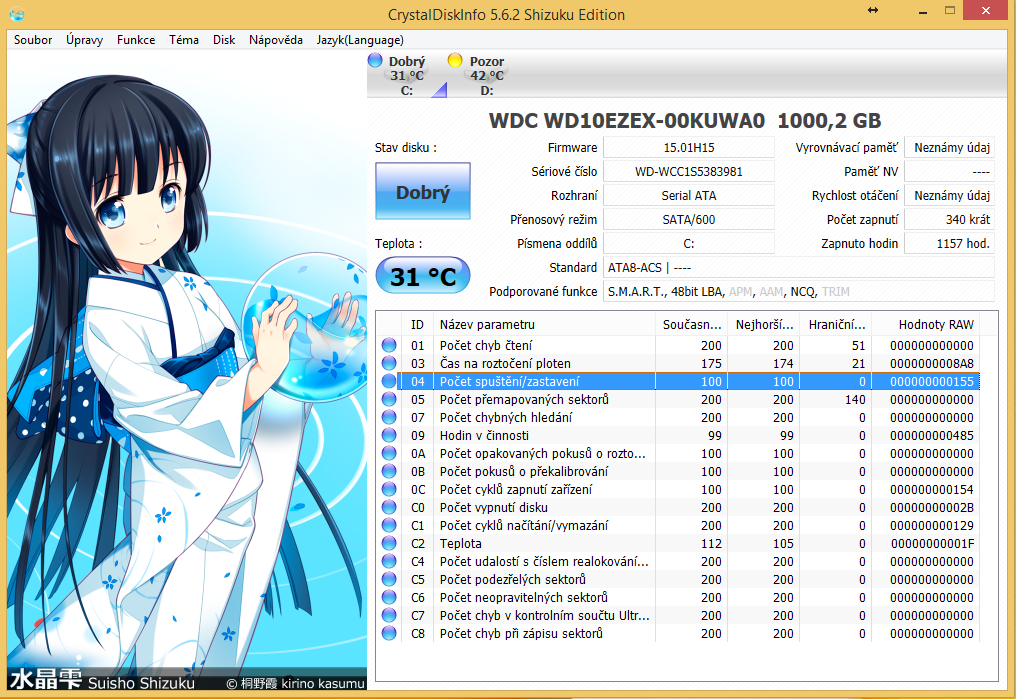
Task: Click status icon for attribute row C7
Action: (389, 615)
